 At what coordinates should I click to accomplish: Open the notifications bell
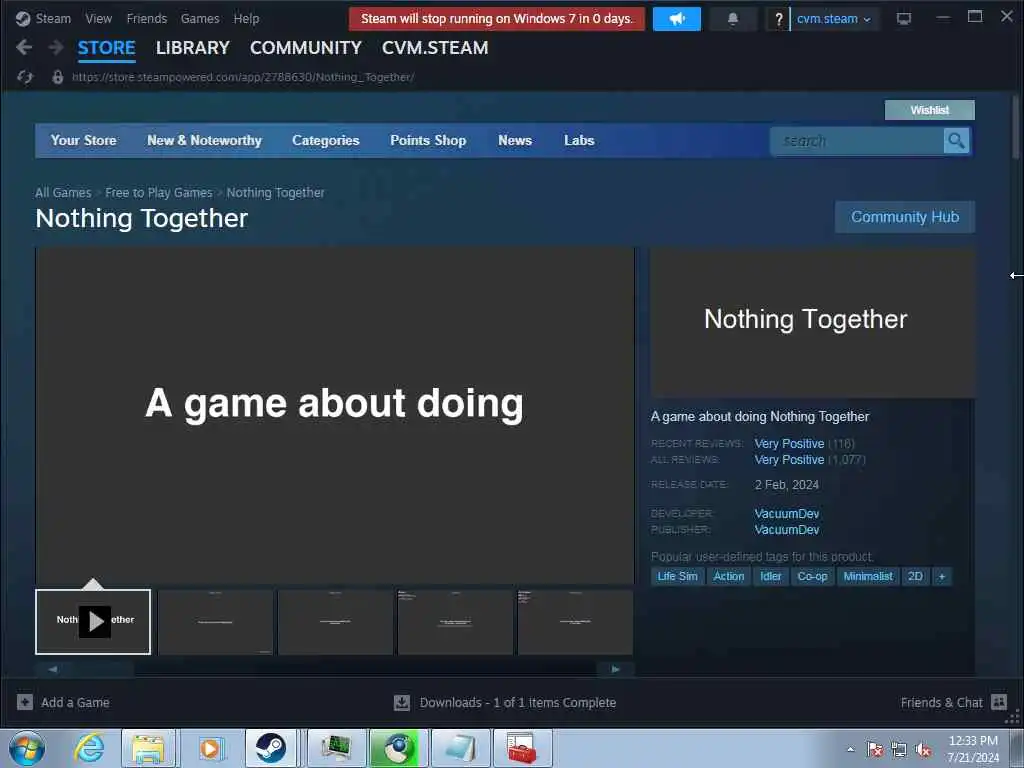coord(733,19)
